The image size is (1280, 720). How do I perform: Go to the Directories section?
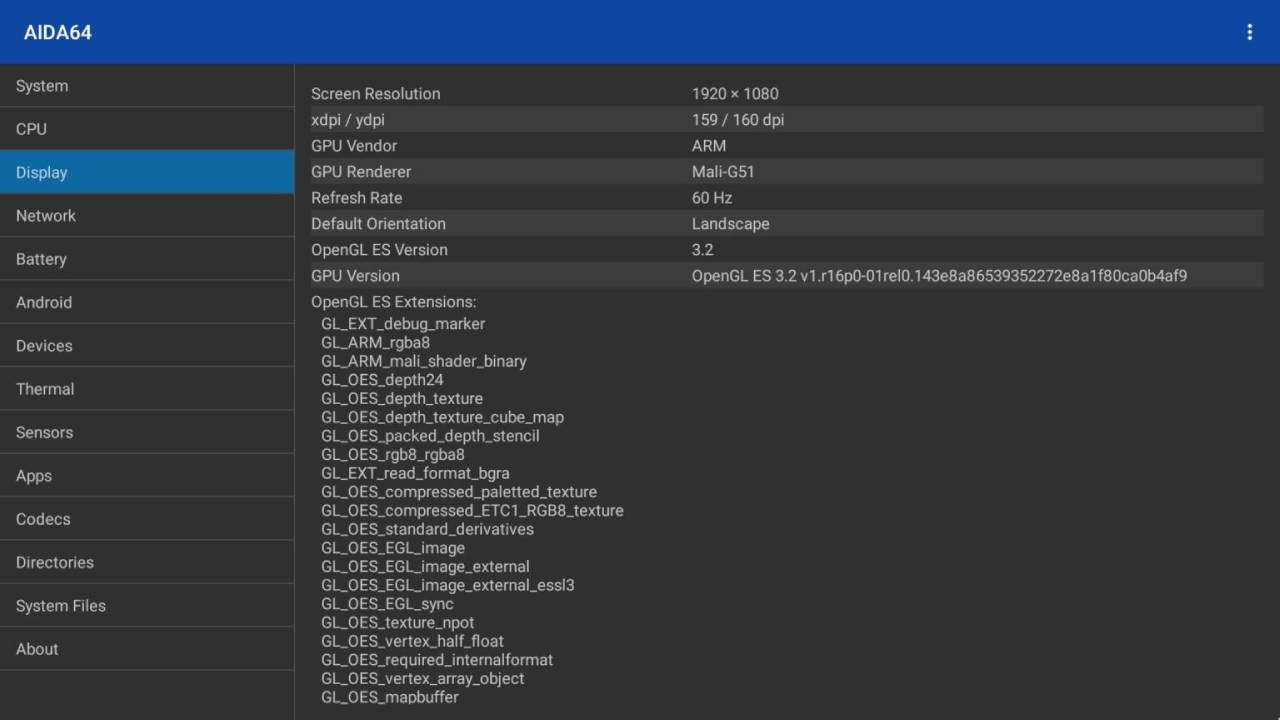click(147, 562)
